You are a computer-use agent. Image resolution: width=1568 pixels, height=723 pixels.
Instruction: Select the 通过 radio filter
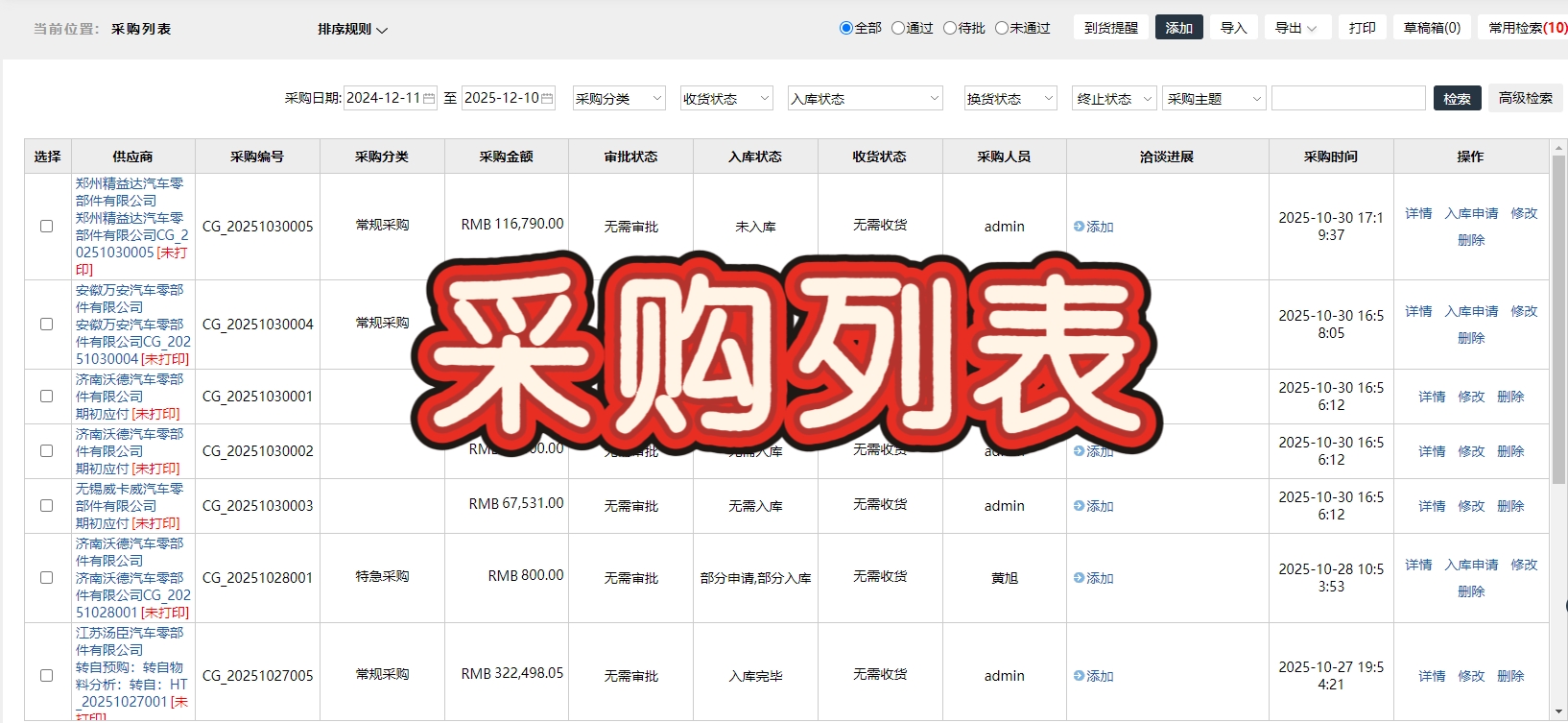pos(898,28)
